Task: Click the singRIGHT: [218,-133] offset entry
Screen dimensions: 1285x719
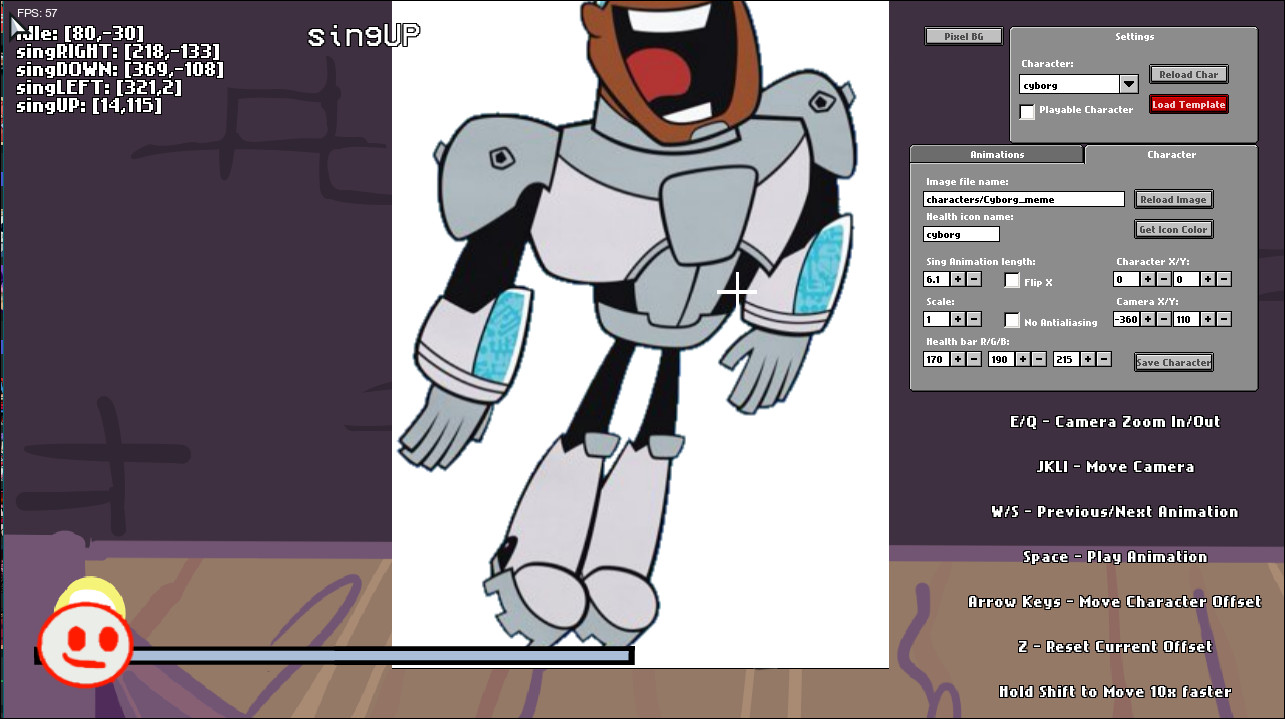Action: pos(118,51)
